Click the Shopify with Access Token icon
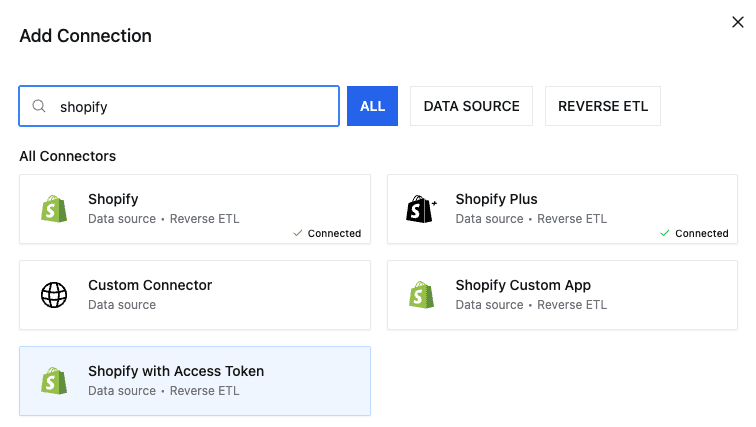This screenshot has height=427, width=756. 54,381
